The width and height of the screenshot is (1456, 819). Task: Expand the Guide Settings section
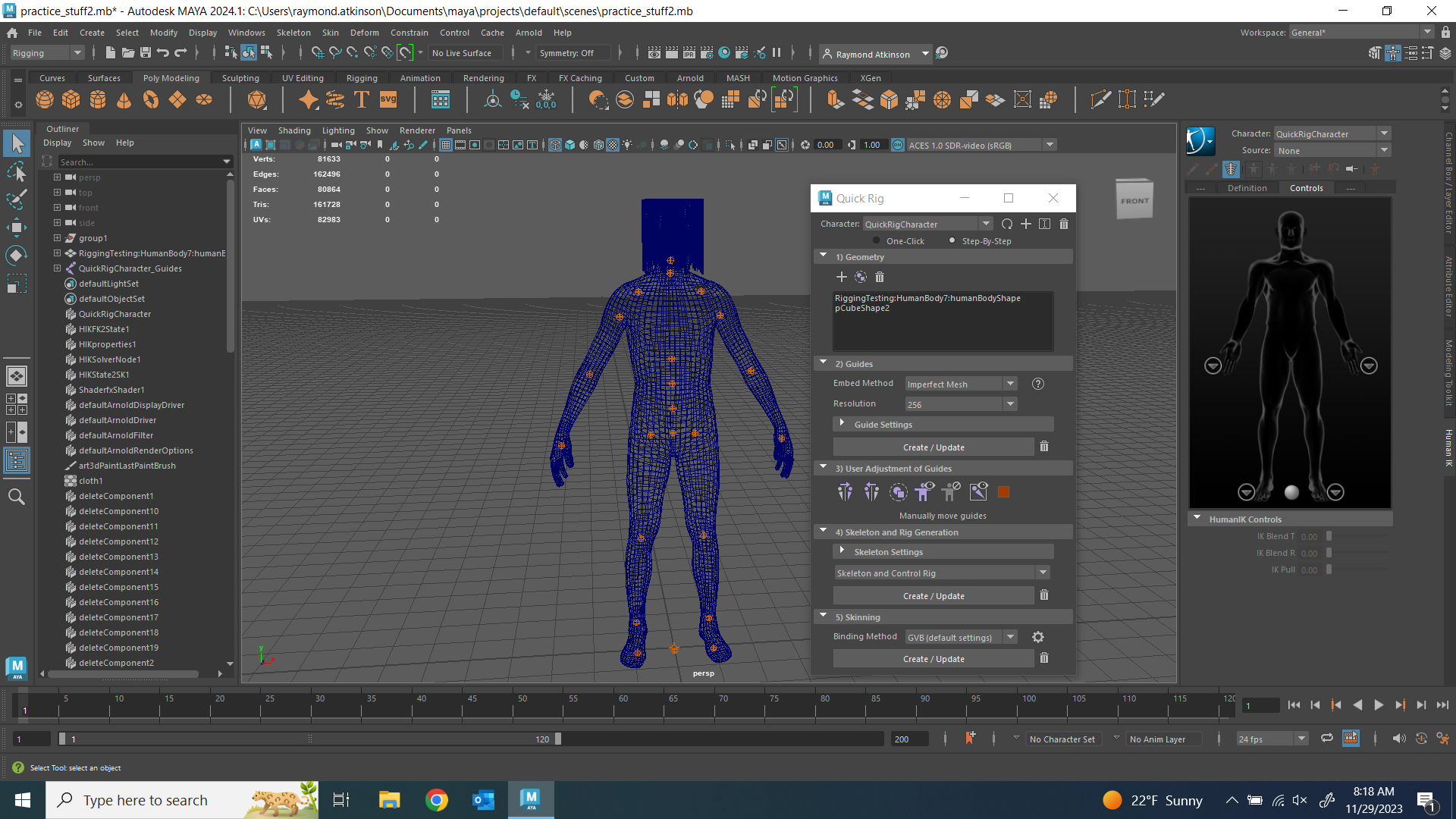coord(842,424)
